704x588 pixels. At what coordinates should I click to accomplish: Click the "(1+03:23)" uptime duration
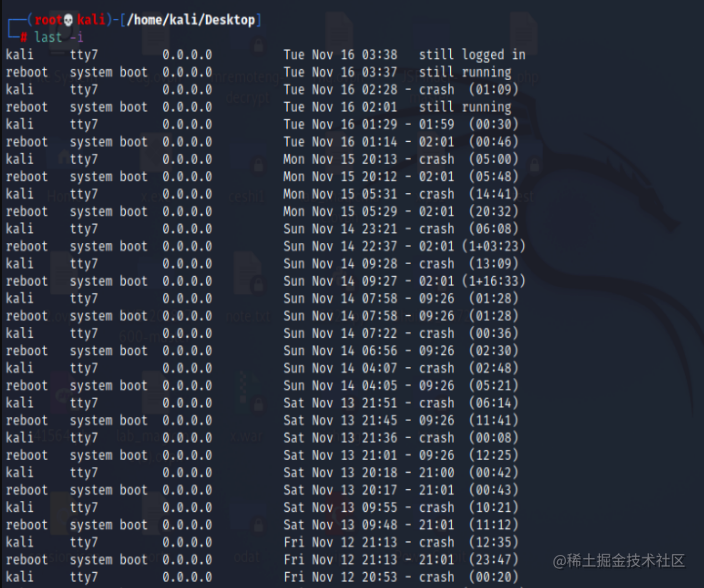tap(493, 246)
